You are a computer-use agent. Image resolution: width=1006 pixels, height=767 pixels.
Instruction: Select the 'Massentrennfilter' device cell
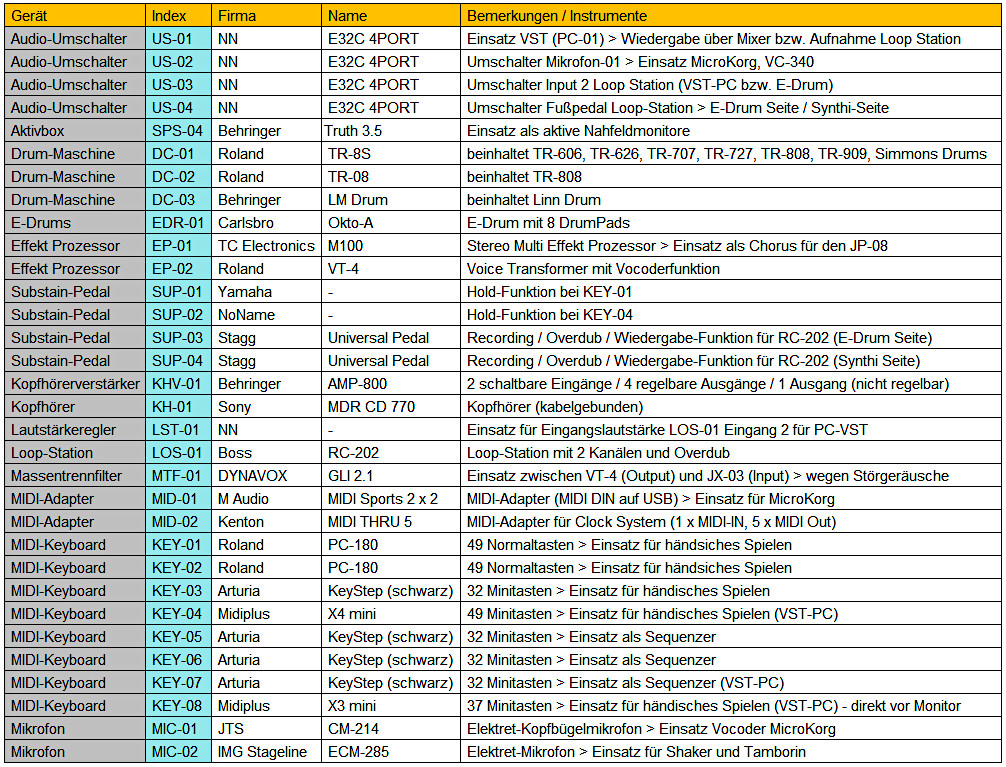[x=75, y=476]
